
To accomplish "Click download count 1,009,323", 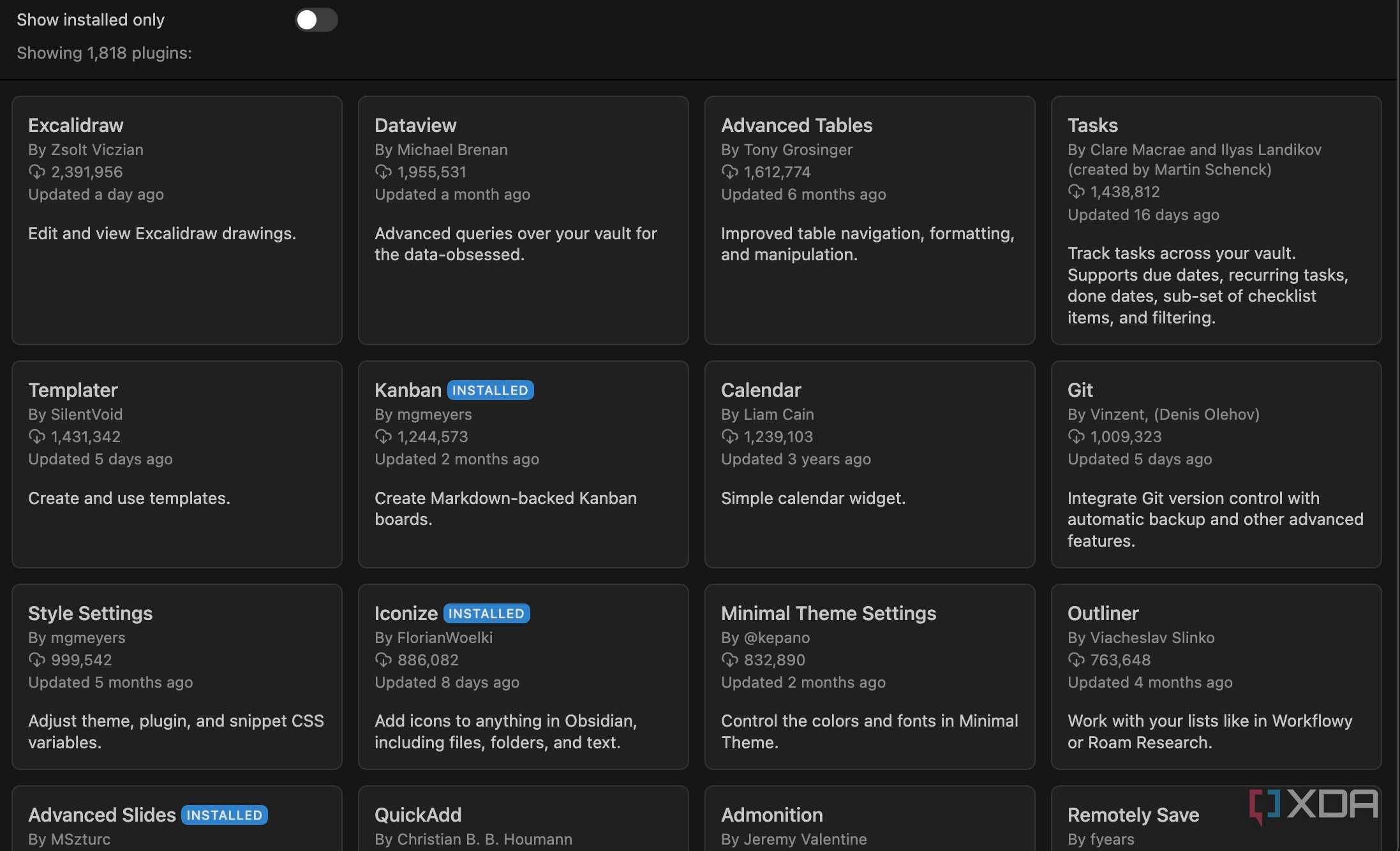I will 1126,437.
